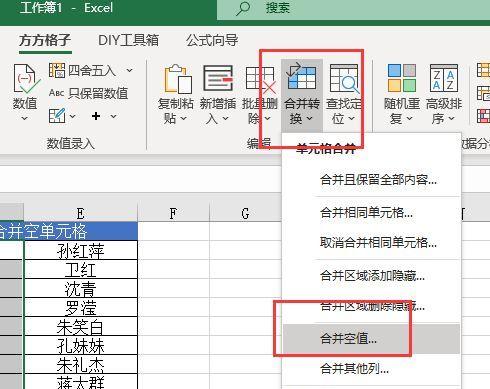
Task: Click the 四舍五入 rounding icon
Action: [x=57, y=70]
